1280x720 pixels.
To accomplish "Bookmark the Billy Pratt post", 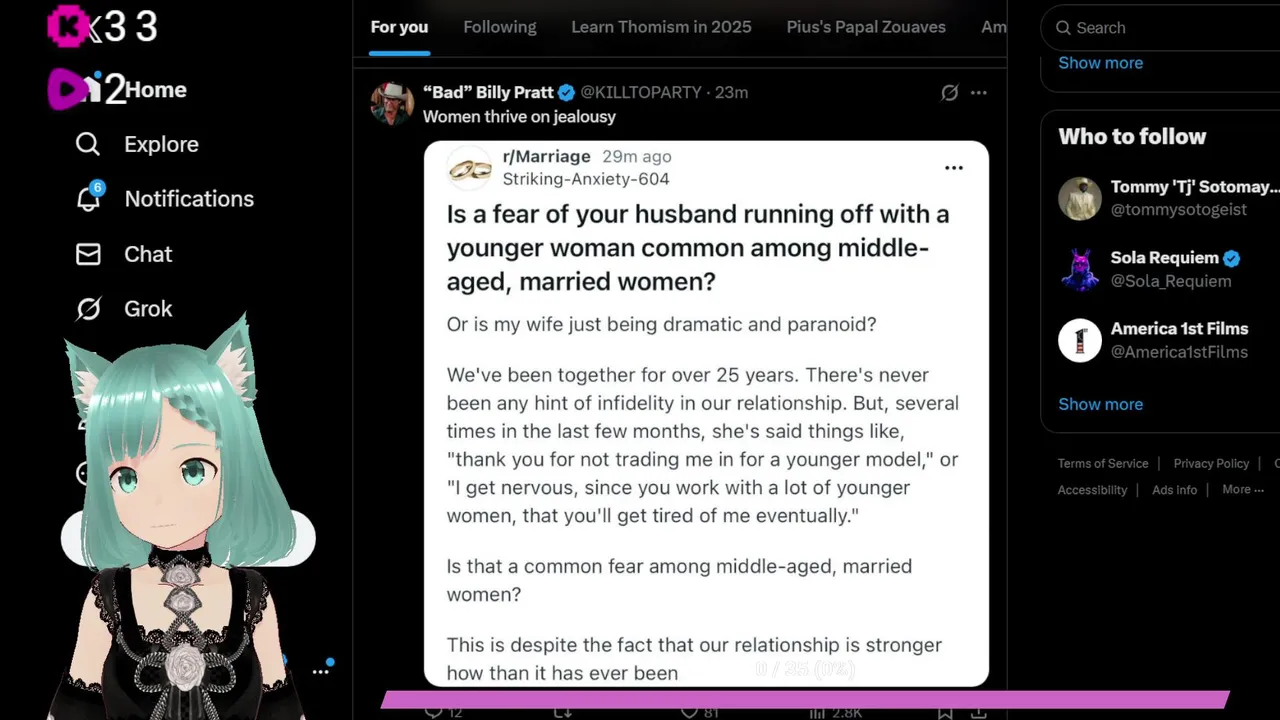I will (945, 712).
